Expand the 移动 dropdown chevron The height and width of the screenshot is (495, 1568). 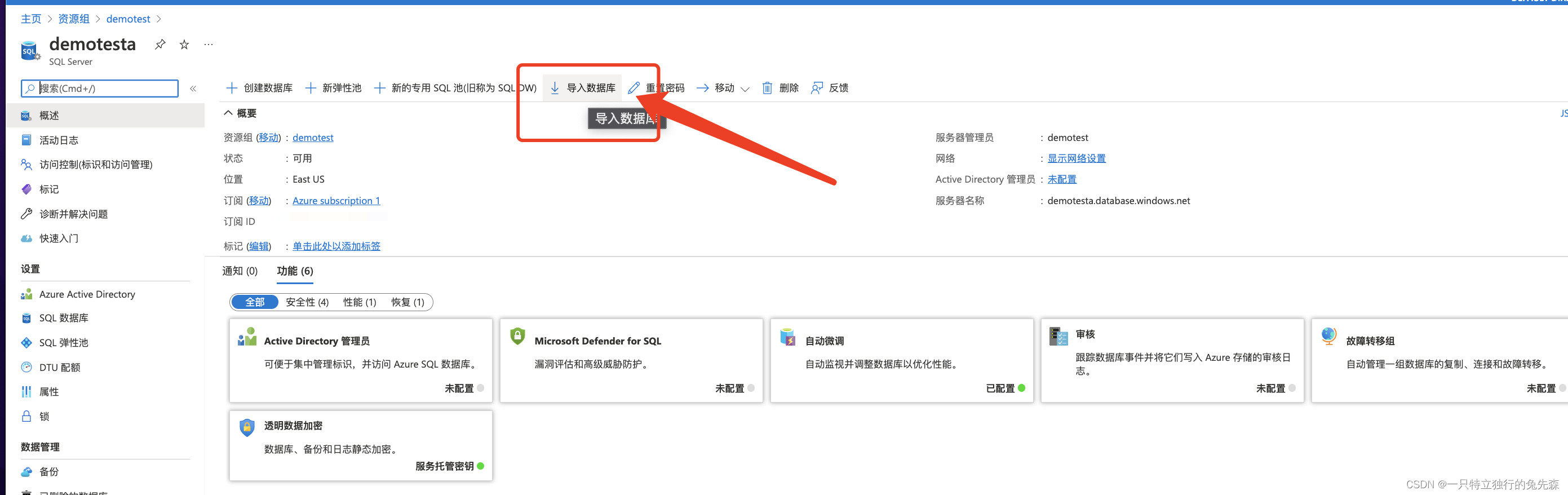[745, 89]
